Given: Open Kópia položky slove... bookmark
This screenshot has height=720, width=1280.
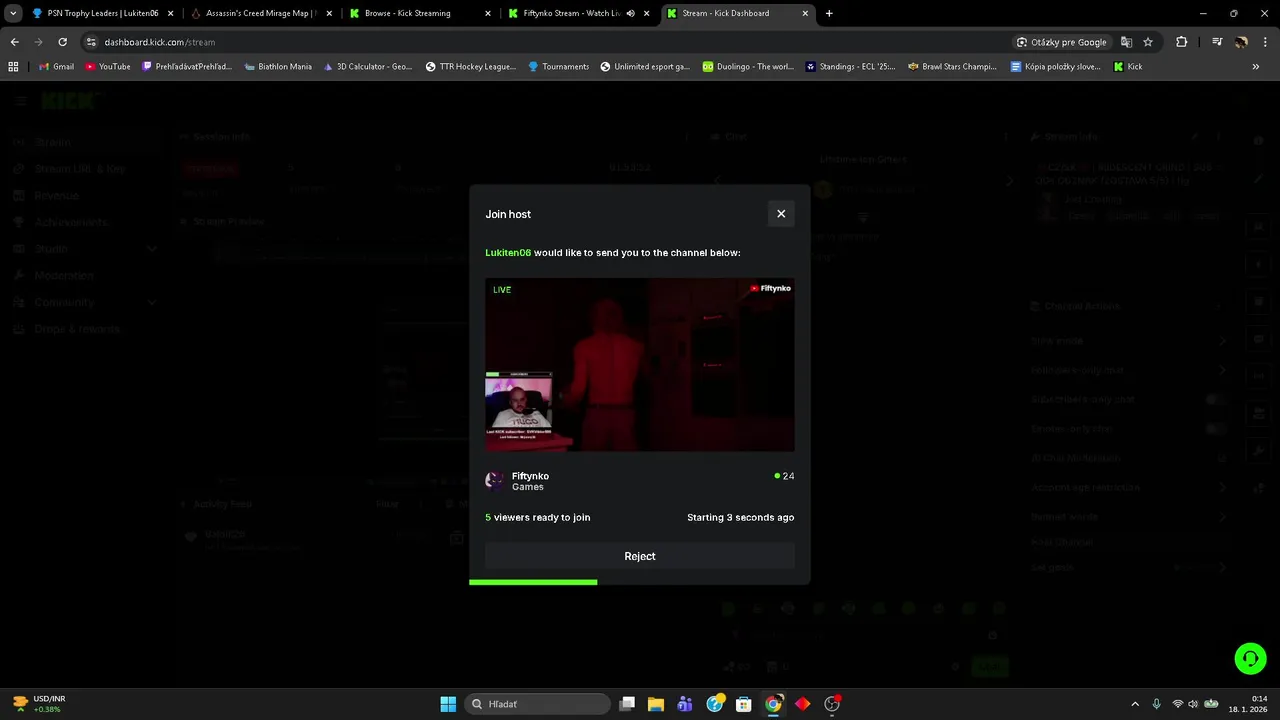Looking at the screenshot, I should 1056,67.
